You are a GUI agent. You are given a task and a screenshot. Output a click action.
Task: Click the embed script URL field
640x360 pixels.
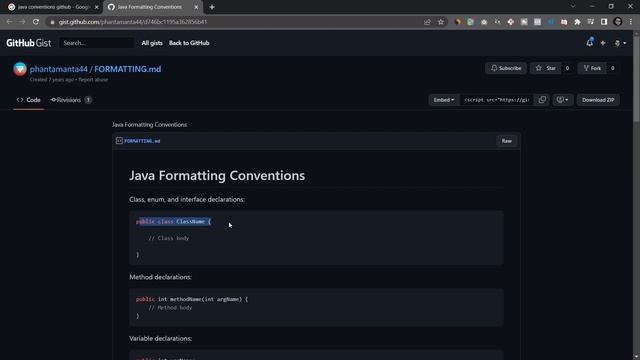497,100
